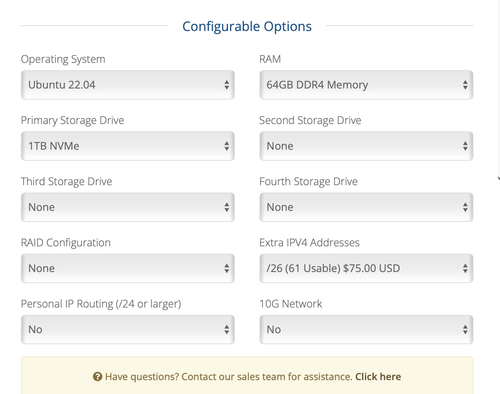Click the 'Third Storage Drive' label

[67, 181]
